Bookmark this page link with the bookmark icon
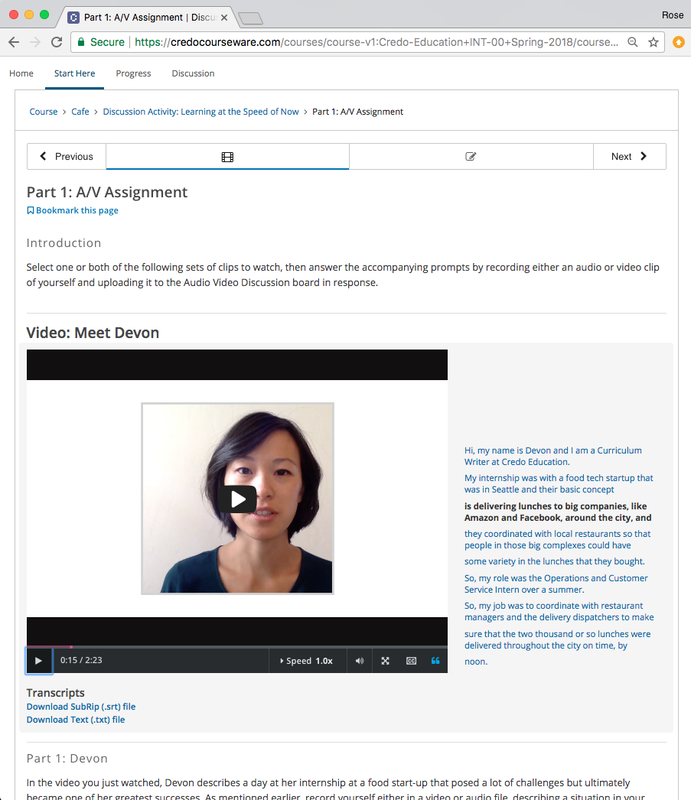Screen dimensions: 691x800 72,210
